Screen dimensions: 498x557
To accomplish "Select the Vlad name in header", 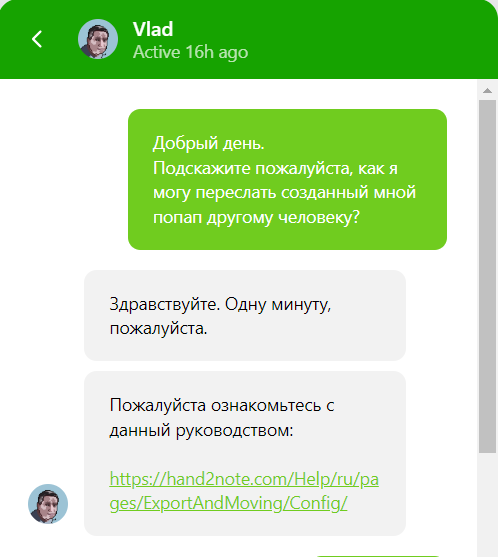I will (153, 29).
